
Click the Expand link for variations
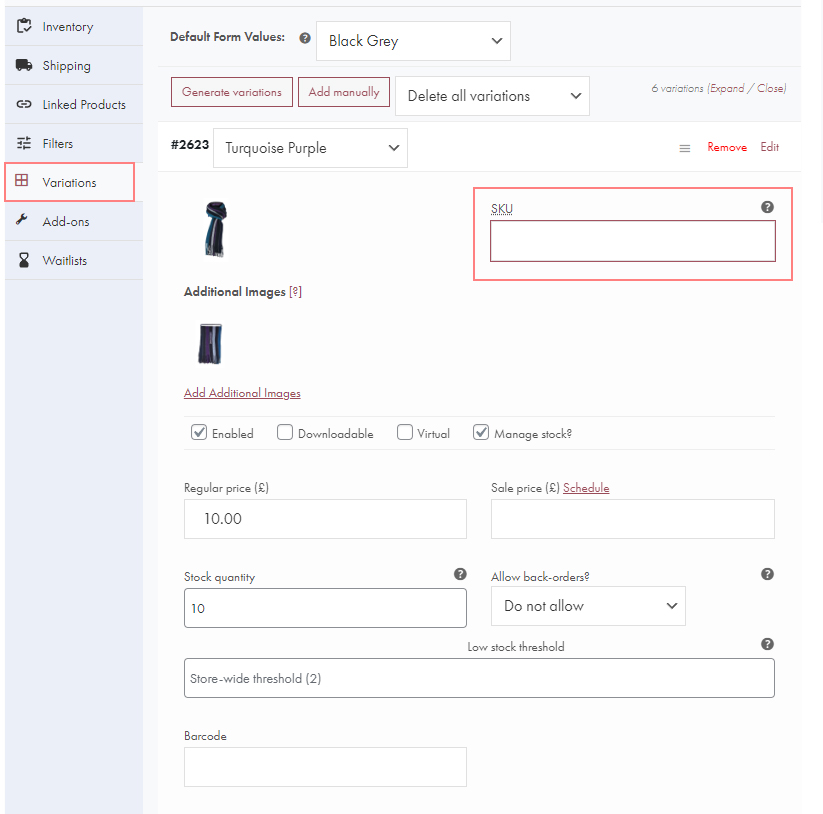(726, 88)
